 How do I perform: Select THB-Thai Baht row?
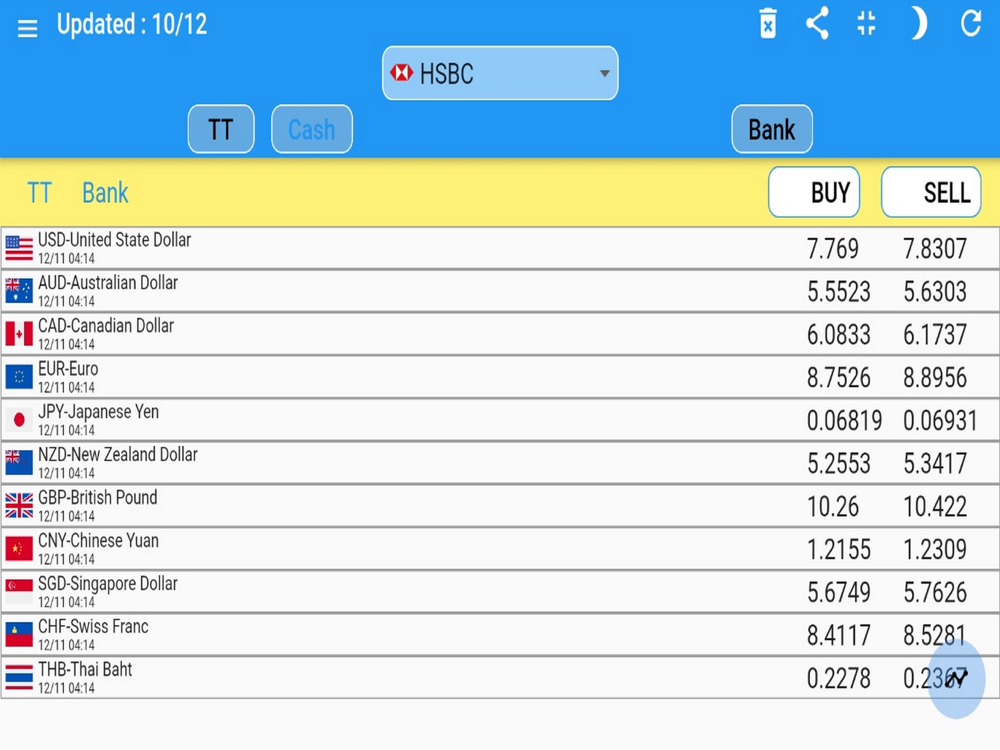tap(500, 677)
